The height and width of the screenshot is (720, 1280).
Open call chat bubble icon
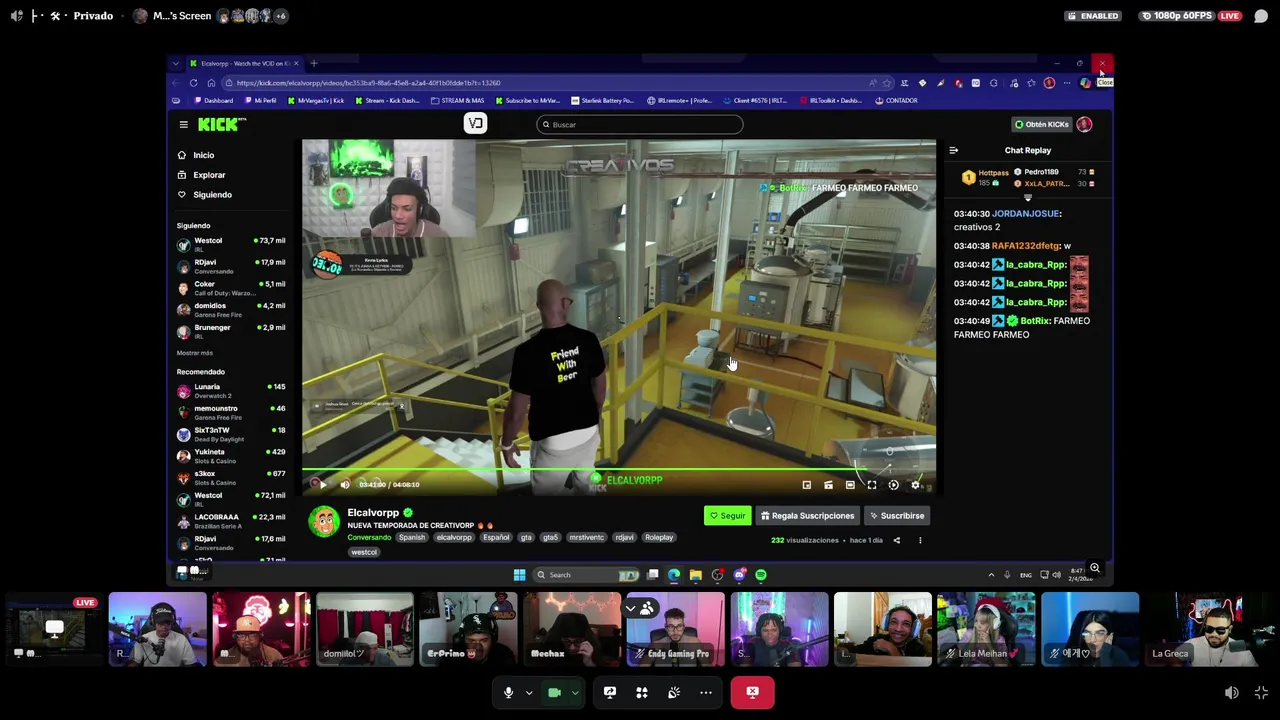1261,16
